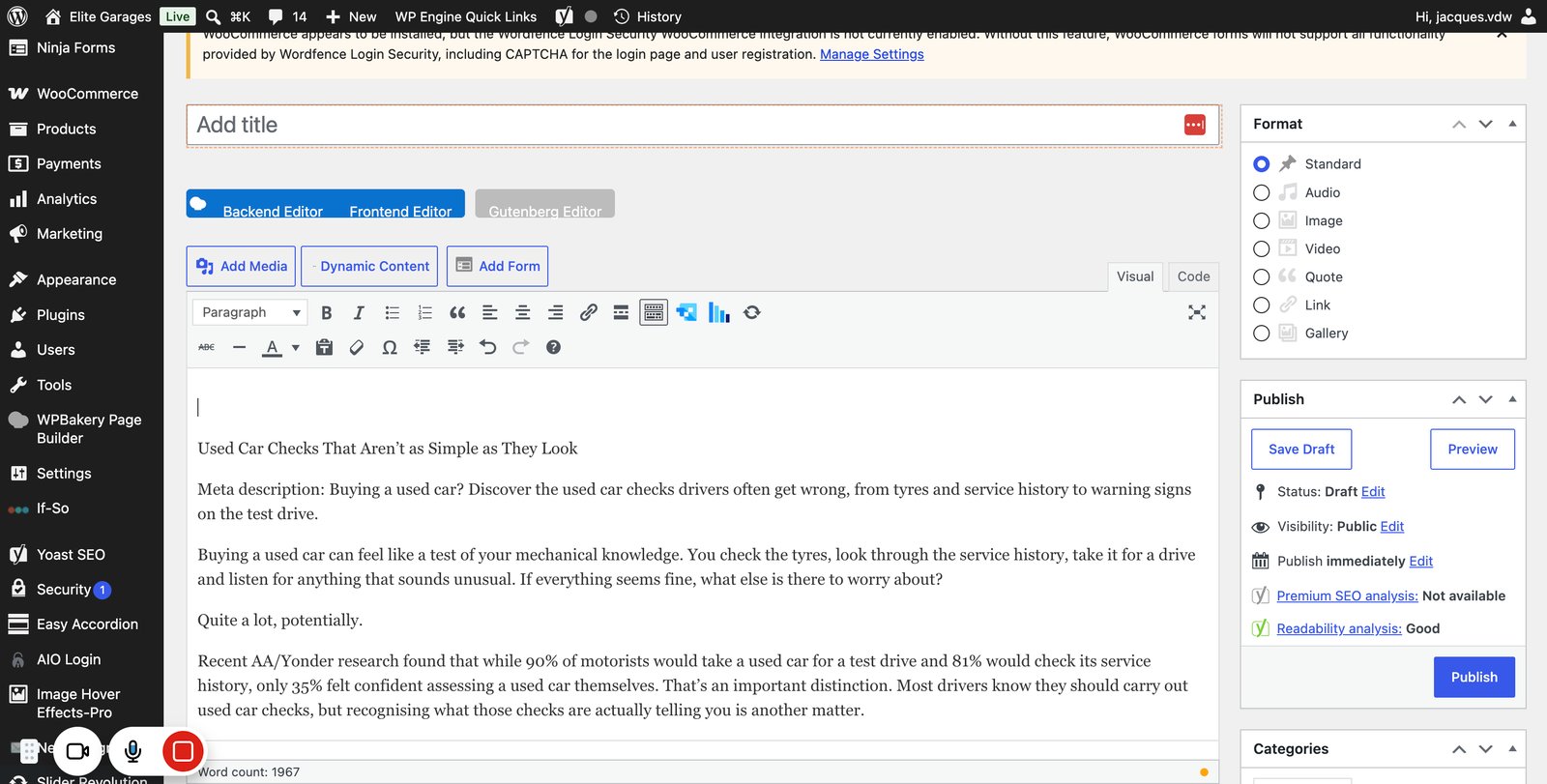Insert a numbered list
This screenshot has width=1547, height=784.
click(424, 312)
